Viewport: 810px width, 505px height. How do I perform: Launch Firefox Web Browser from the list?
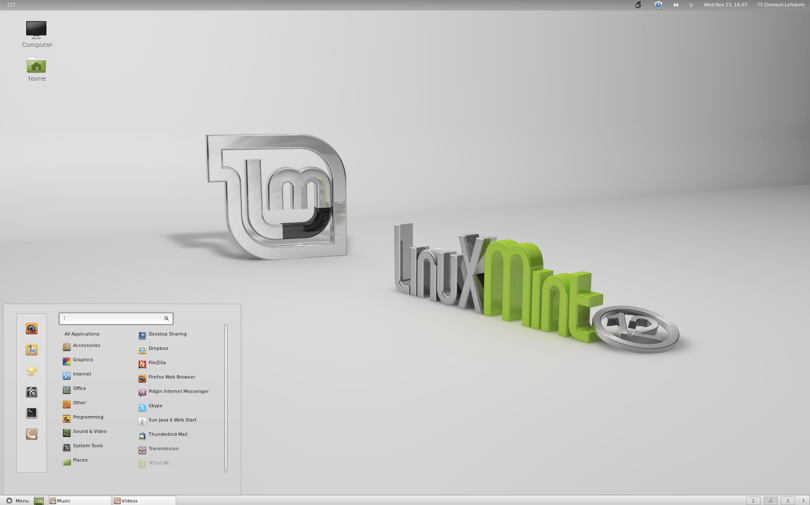(167, 377)
